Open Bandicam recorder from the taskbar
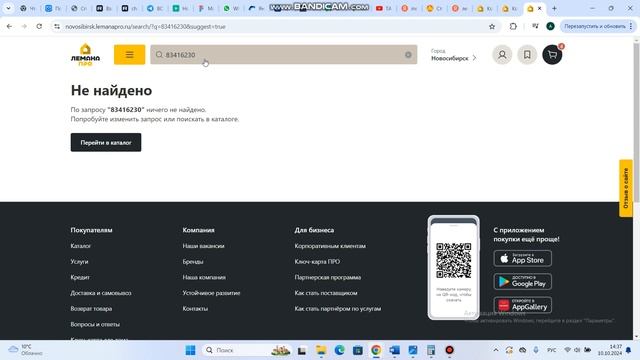 449,350
